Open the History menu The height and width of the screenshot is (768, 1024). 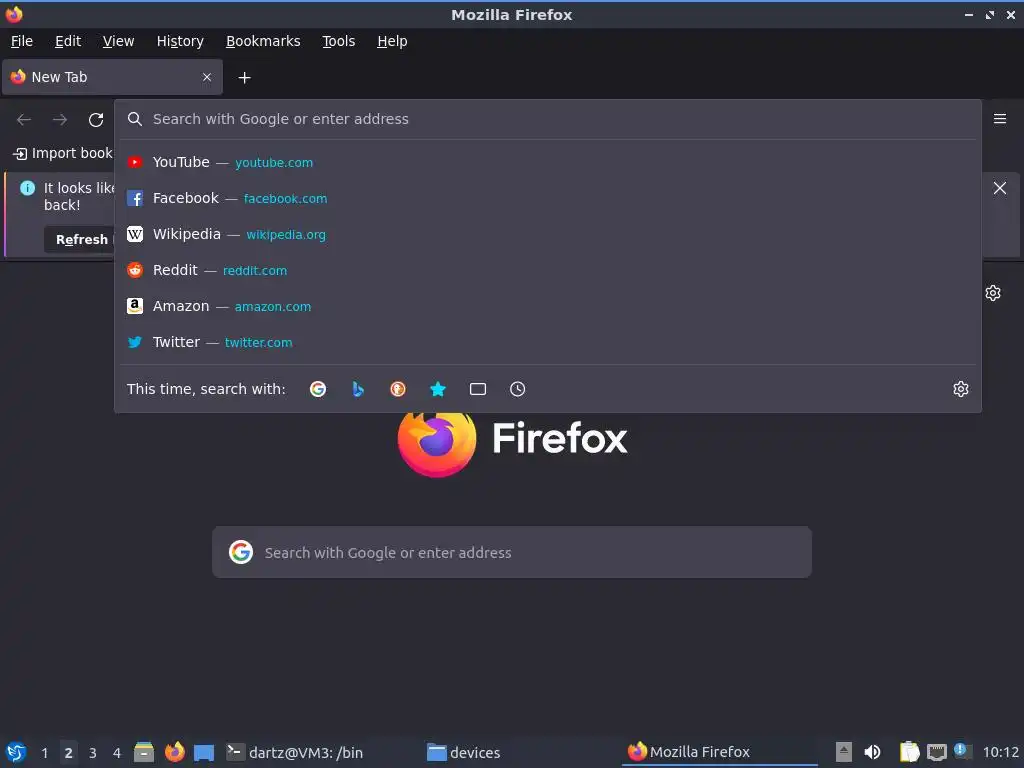click(x=180, y=41)
